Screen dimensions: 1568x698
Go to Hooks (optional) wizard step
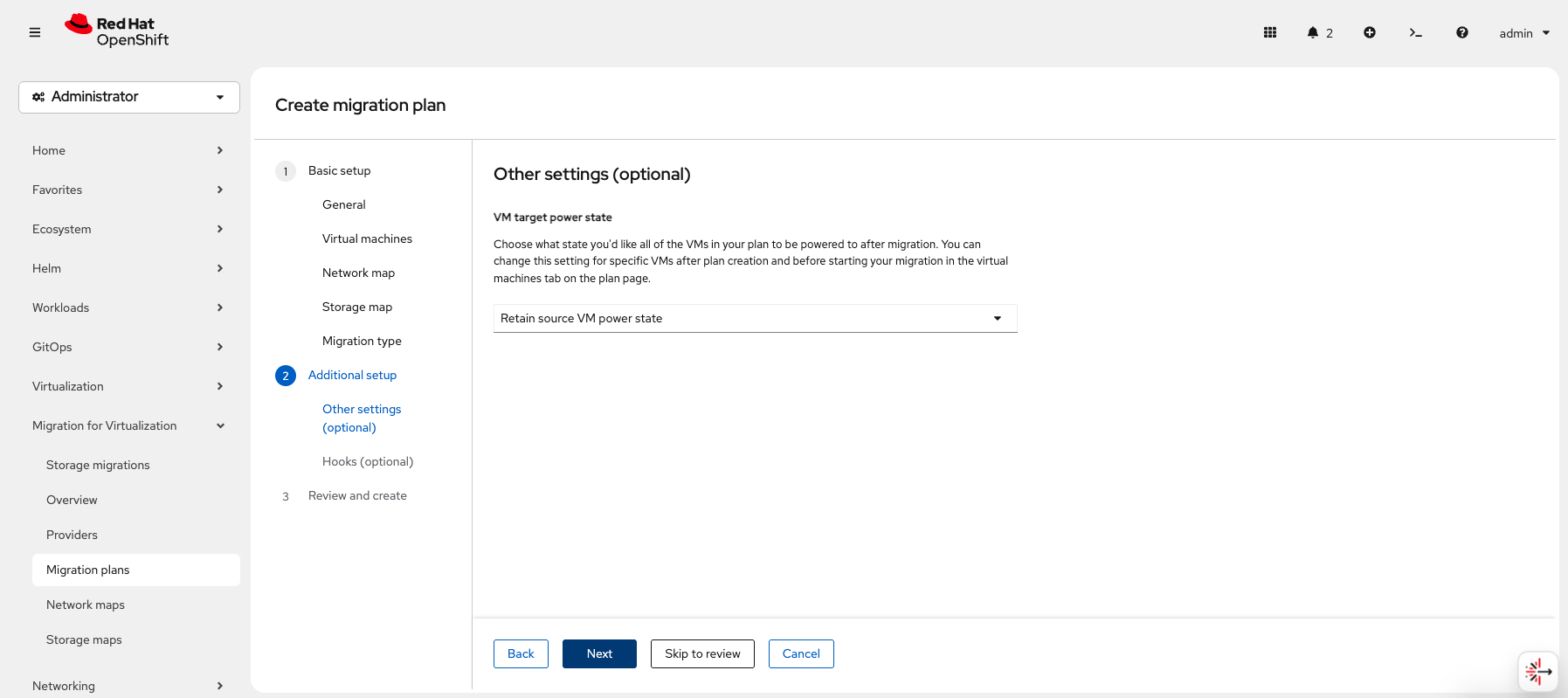click(x=367, y=461)
